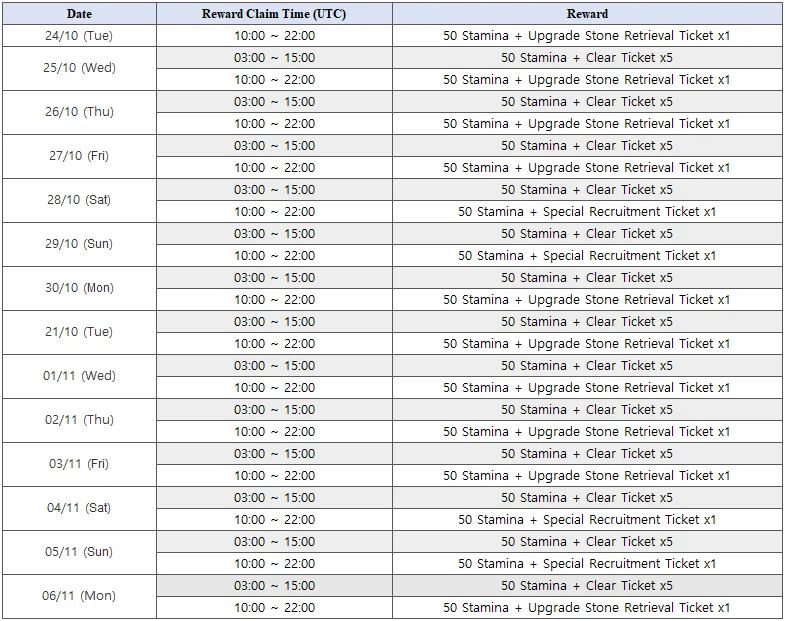Click the Reward Claim Time (UTC) header
The image size is (785, 621).
pyautogui.click(x=274, y=14)
